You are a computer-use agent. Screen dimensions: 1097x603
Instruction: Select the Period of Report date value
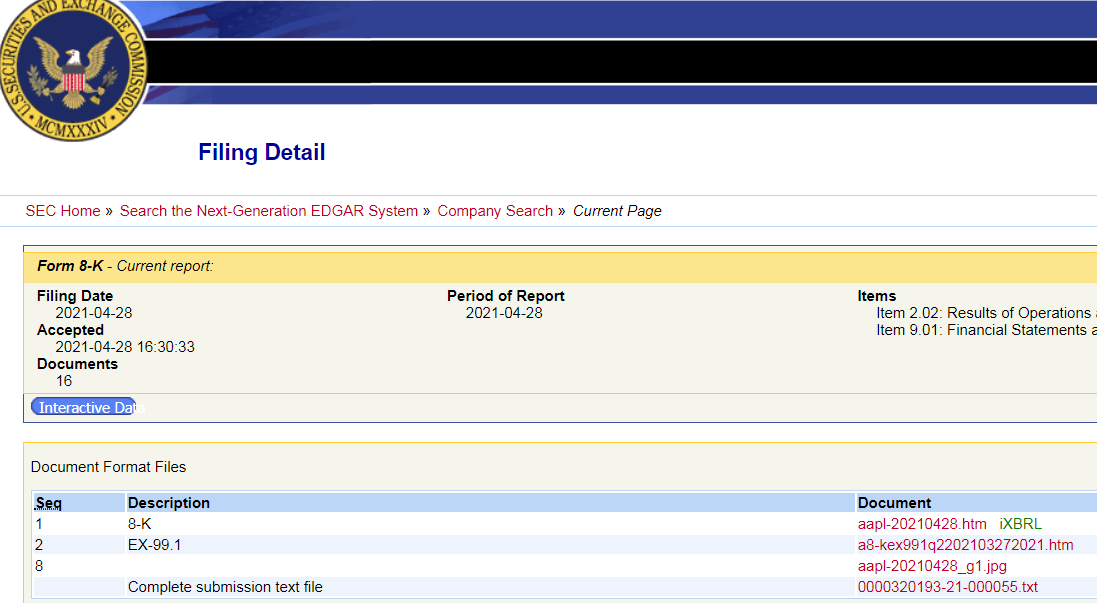coord(504,313)
